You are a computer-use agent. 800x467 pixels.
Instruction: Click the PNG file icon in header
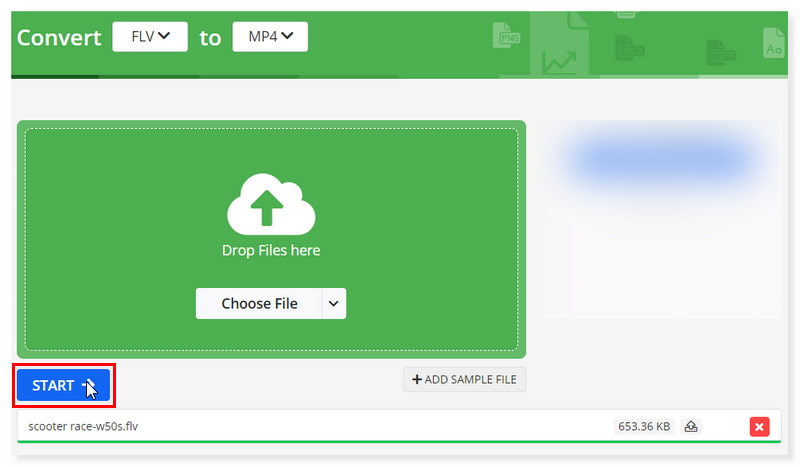pos(507,37)
